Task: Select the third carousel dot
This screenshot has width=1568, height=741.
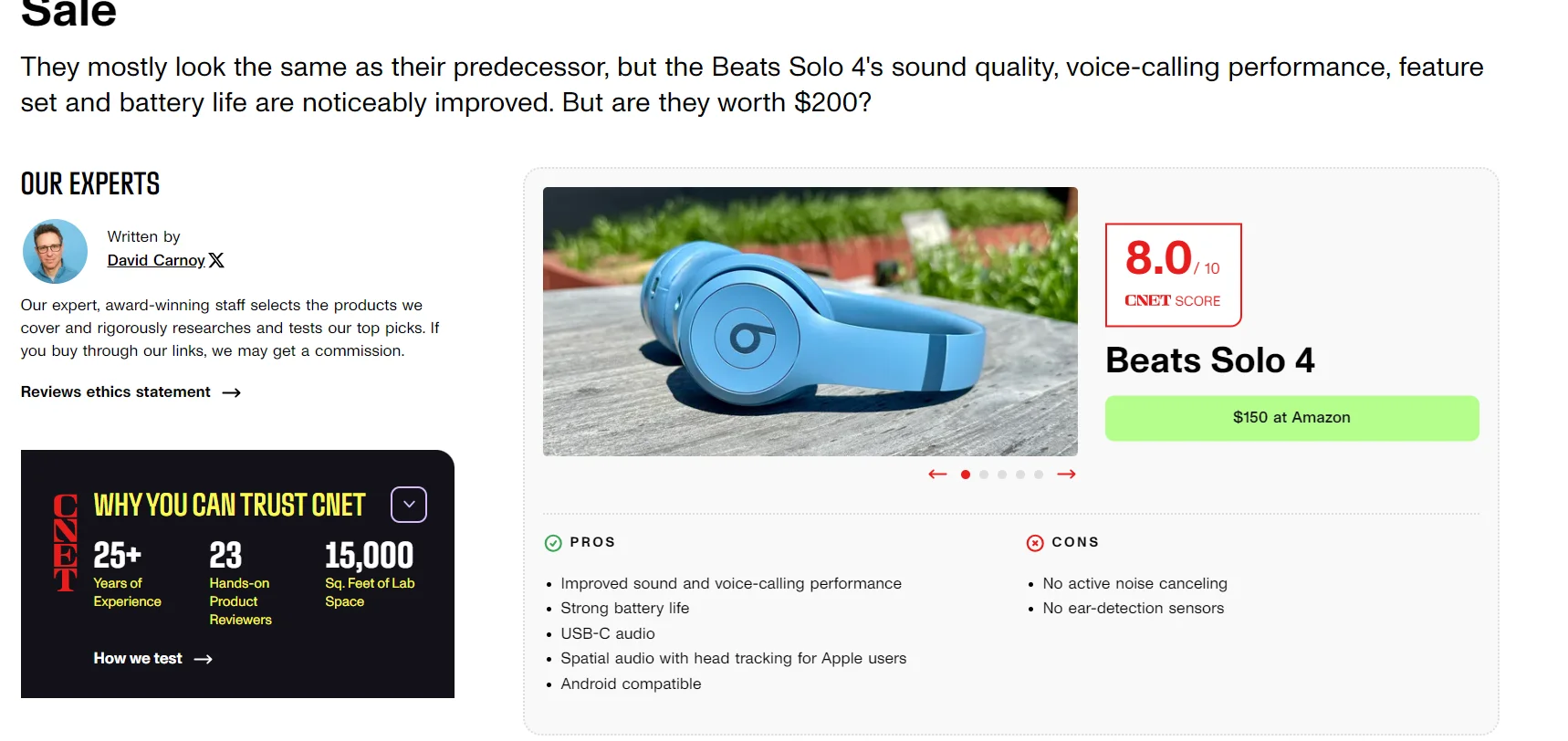Action: [x=1002, y=475]
